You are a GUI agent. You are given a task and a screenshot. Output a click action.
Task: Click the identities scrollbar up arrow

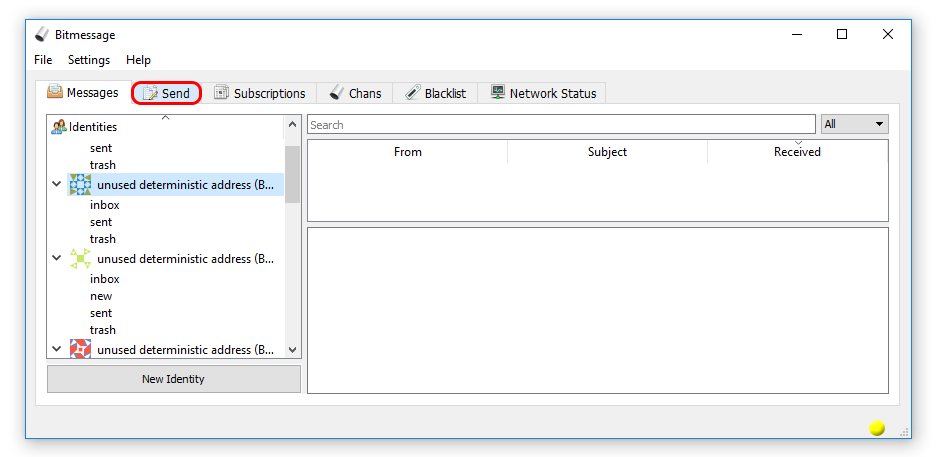point(293,125)
